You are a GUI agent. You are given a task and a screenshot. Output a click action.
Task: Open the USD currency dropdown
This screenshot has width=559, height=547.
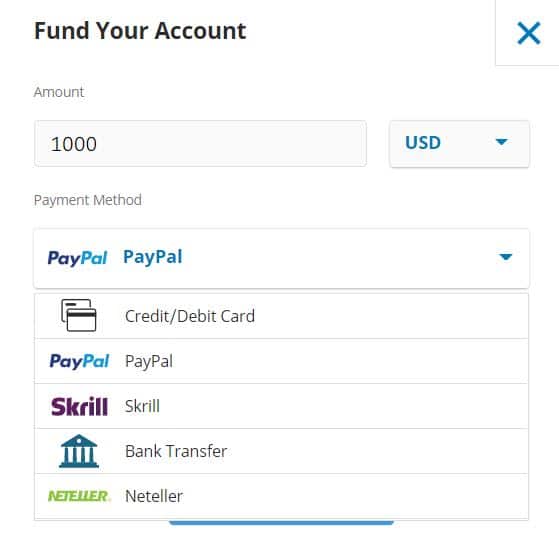[460, 143]
